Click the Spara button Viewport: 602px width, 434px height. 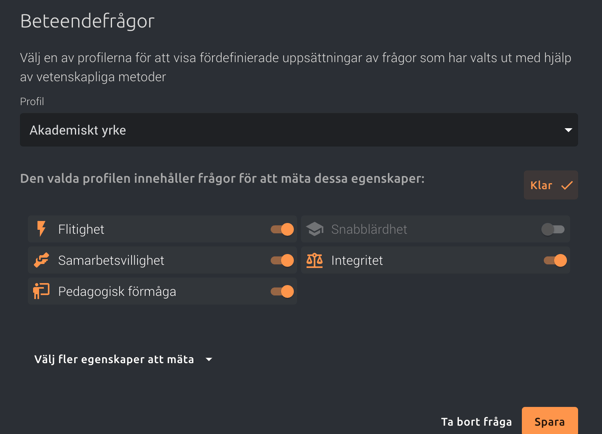[550, 422]
